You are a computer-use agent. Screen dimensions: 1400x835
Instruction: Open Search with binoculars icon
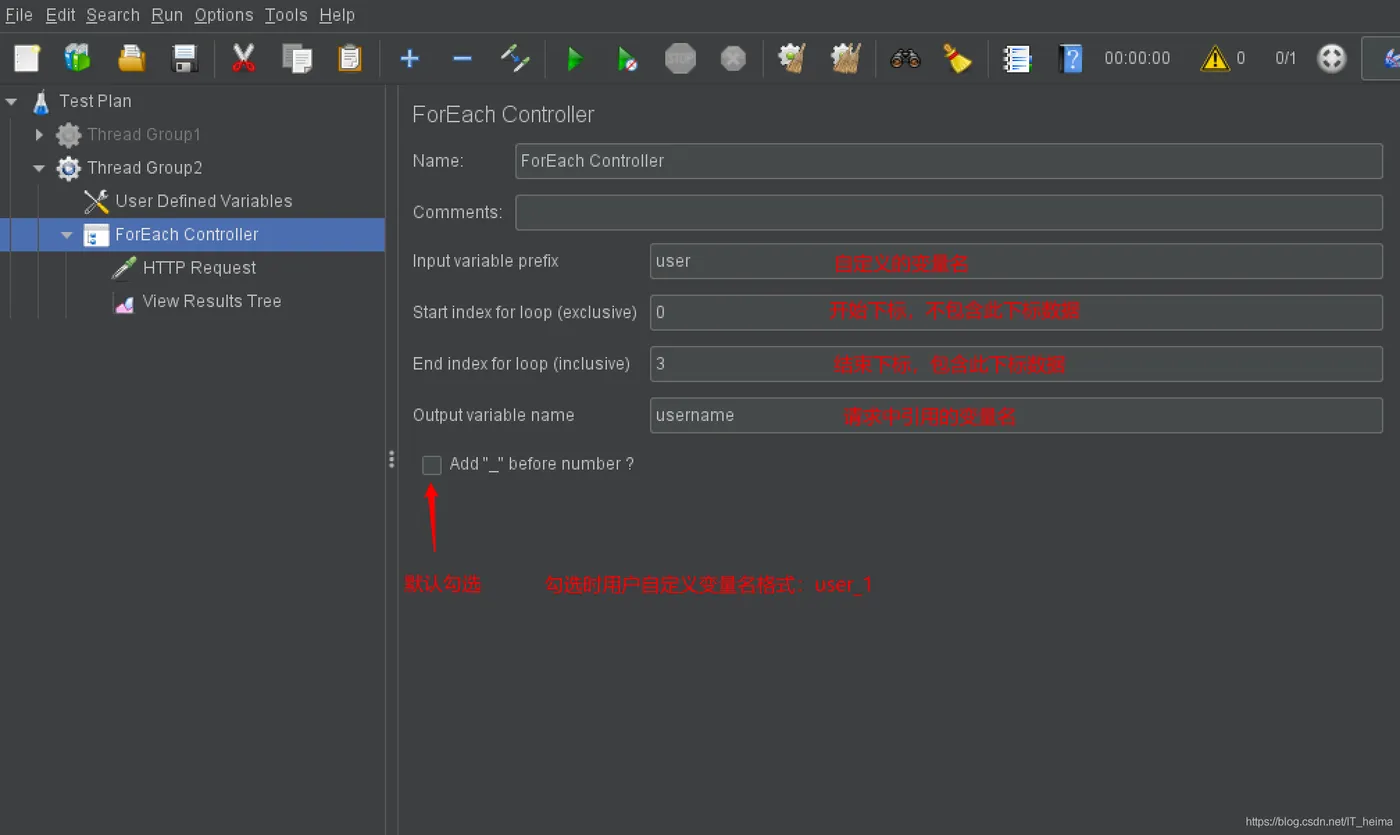coord(905,59)
